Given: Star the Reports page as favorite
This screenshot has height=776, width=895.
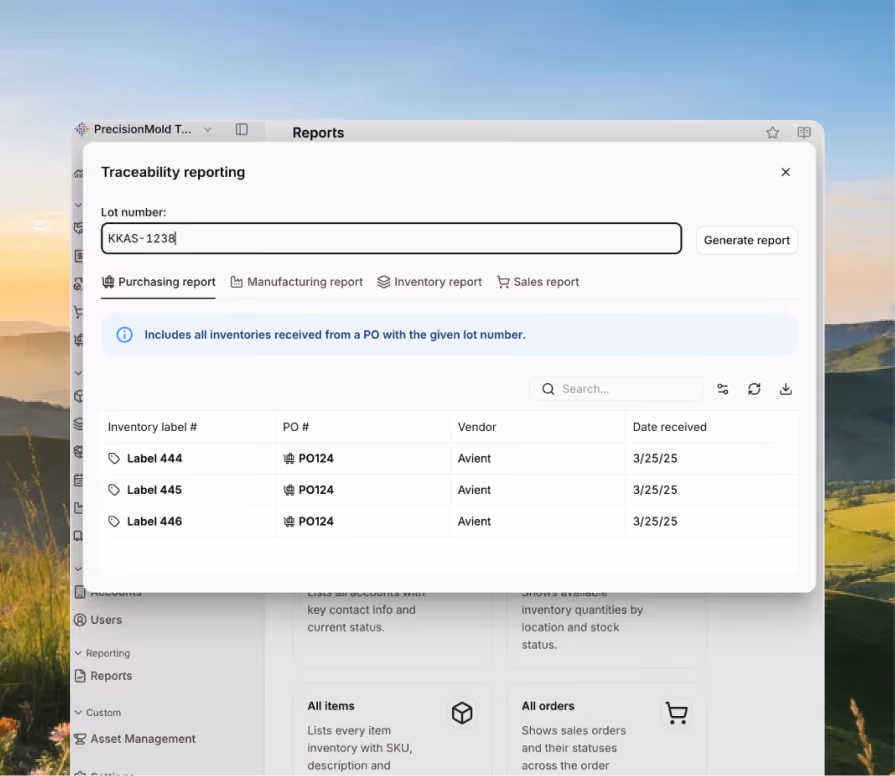Looking at the screenshot, I should tap(772, 132).
